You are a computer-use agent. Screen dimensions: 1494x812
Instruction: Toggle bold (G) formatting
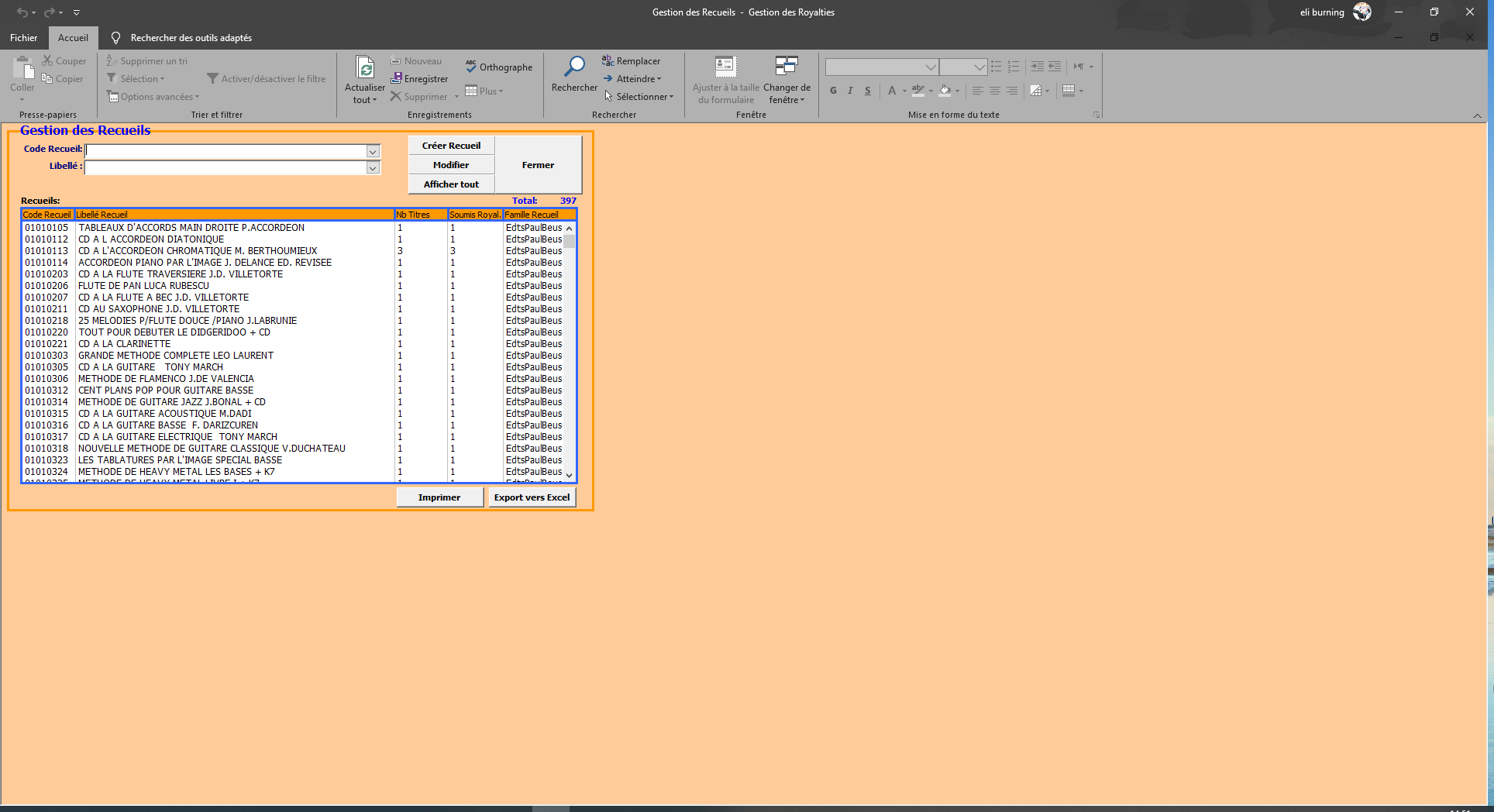point(833,91)
